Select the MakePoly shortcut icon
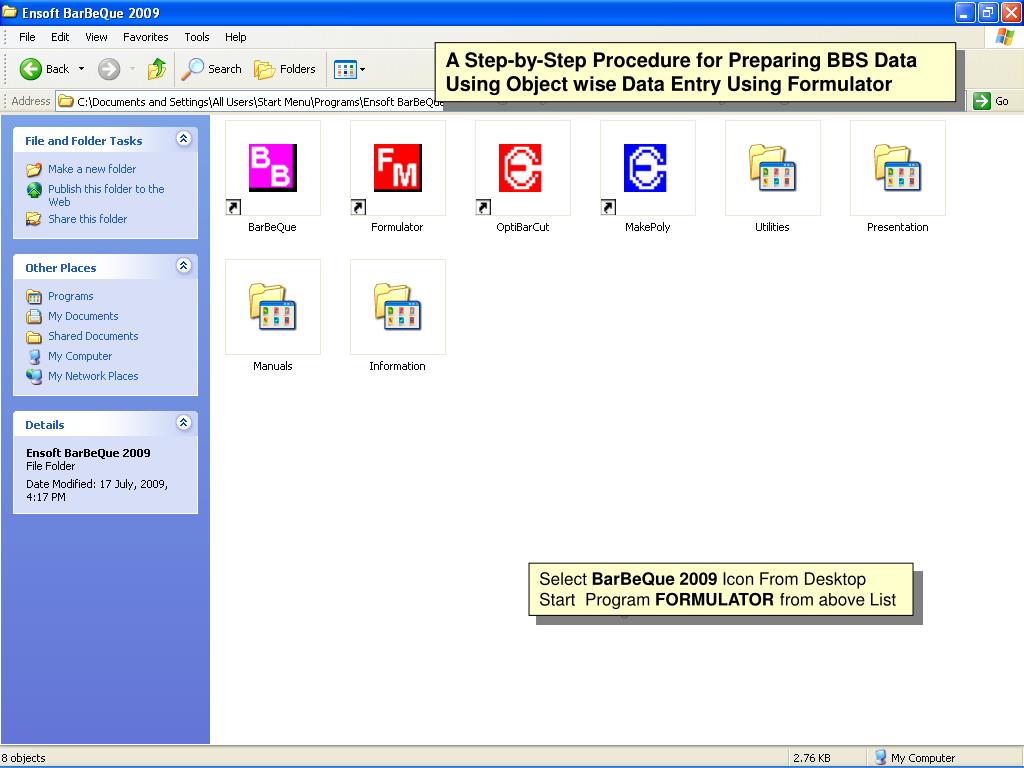Screen dimensions: 1024x768 648,168
